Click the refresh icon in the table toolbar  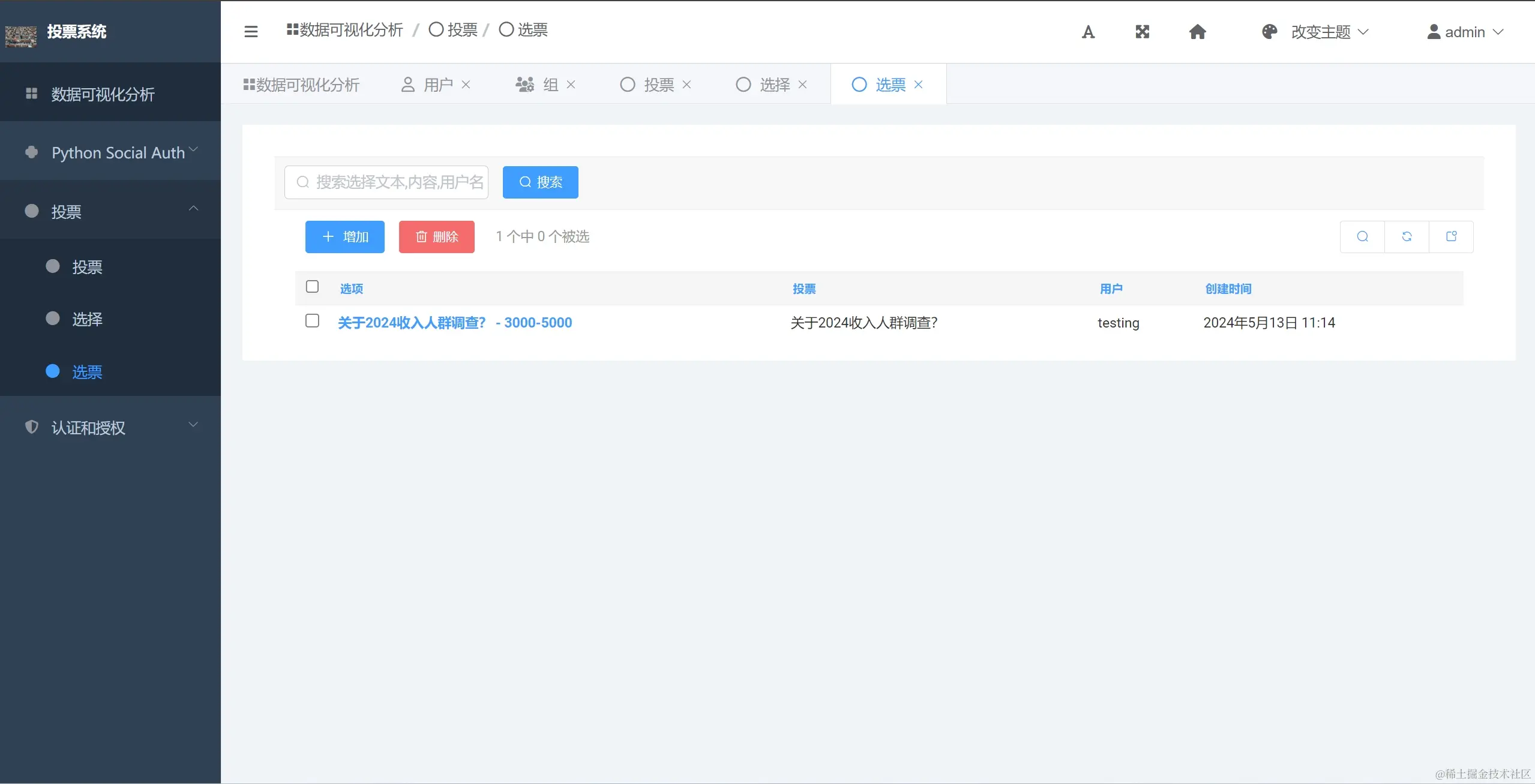coord(1407,236)
